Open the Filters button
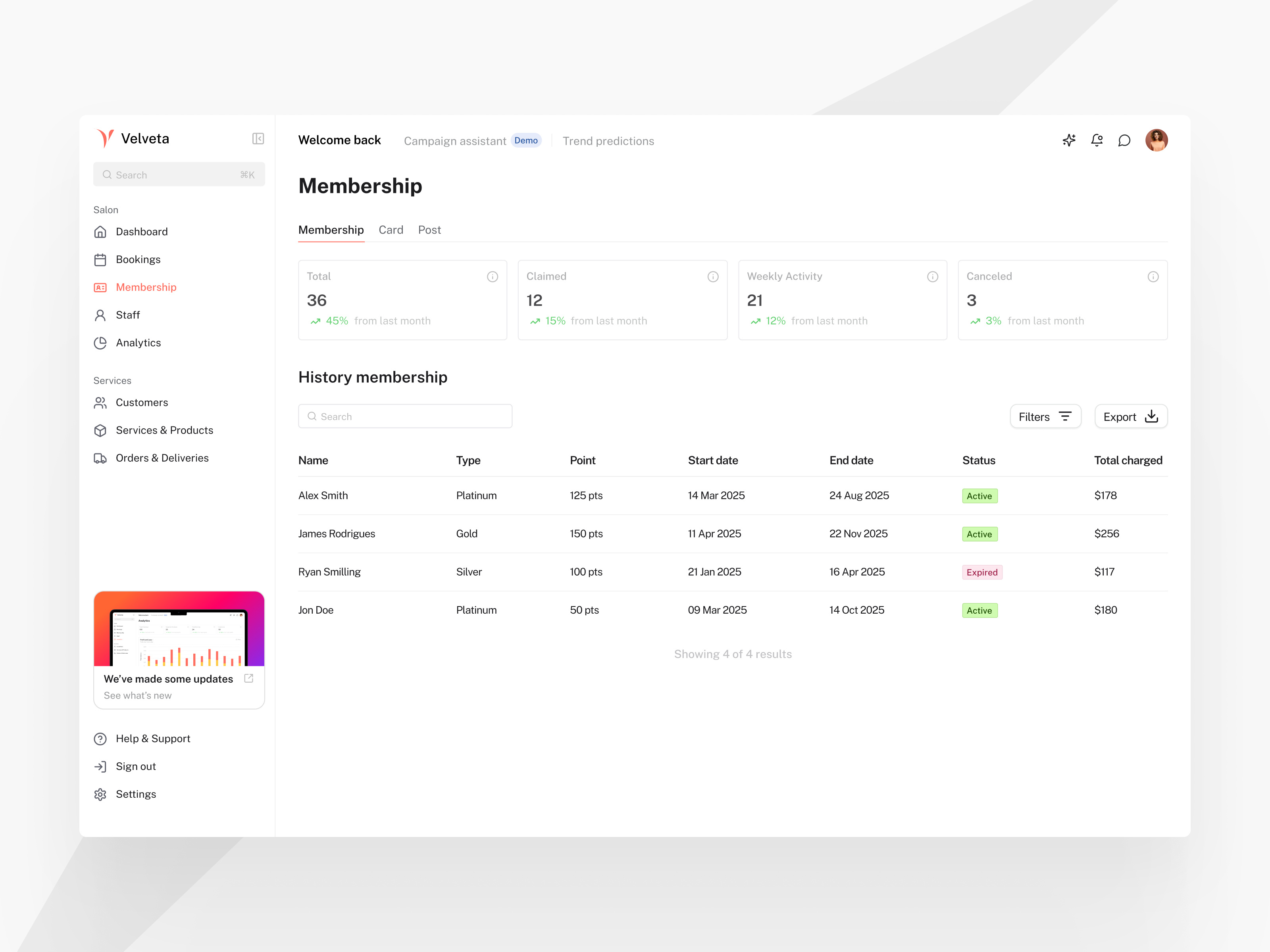 tap(1045, 416)
